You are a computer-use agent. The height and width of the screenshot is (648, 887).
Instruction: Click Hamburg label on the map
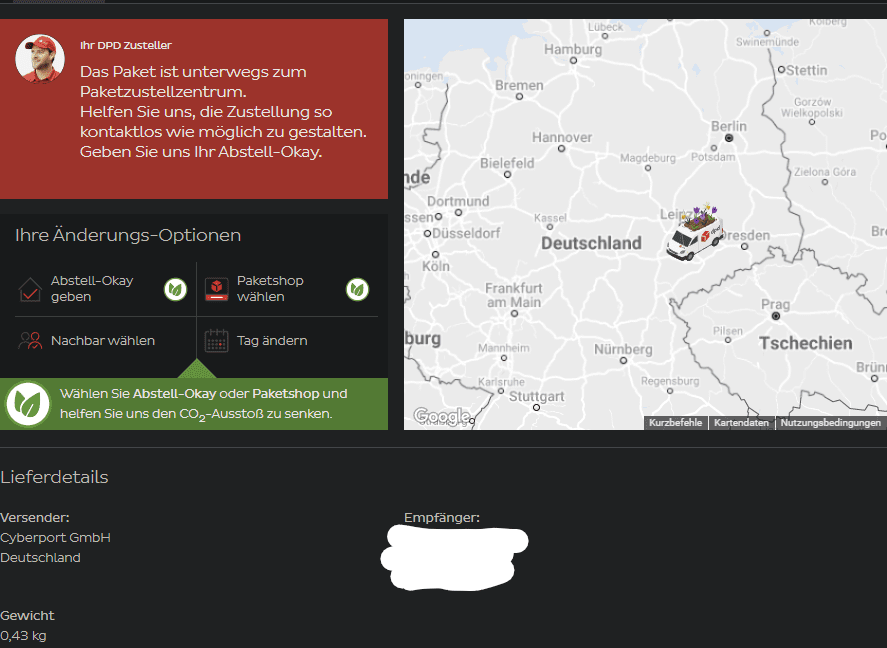(573, 49)
